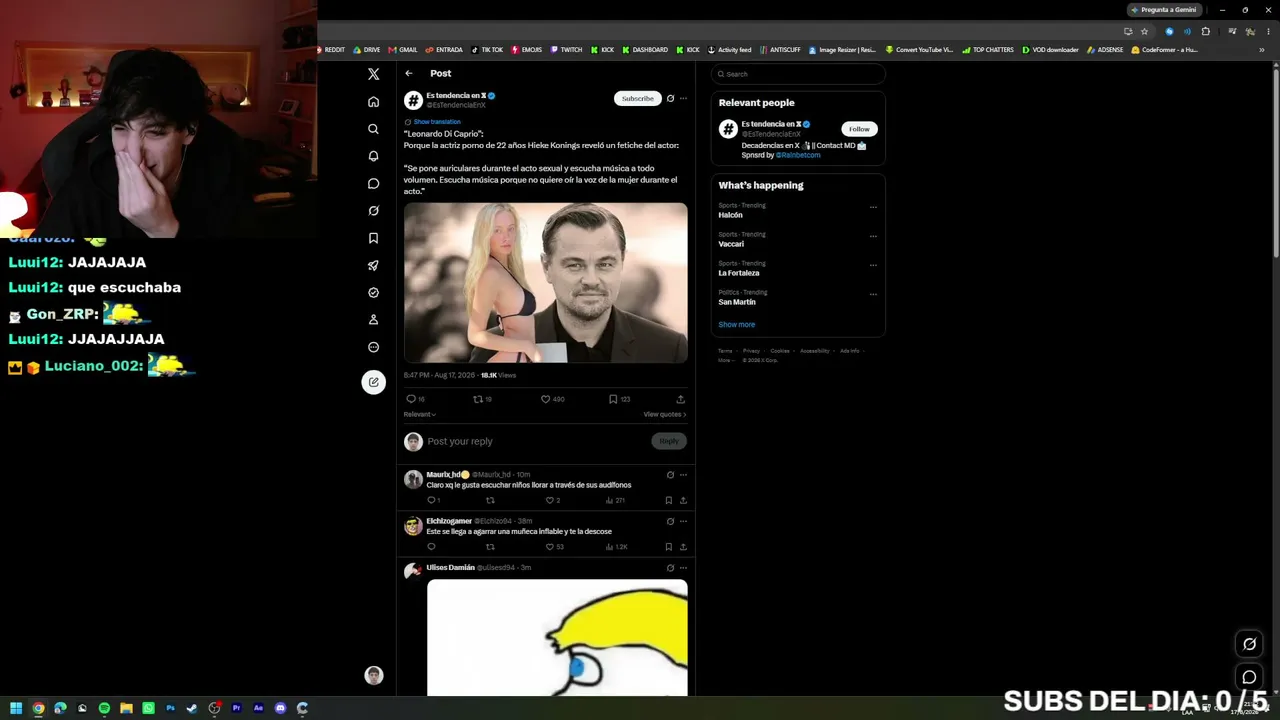Go to X Home via house icon
1280x720 pixels.
click(x=373, y=102)
